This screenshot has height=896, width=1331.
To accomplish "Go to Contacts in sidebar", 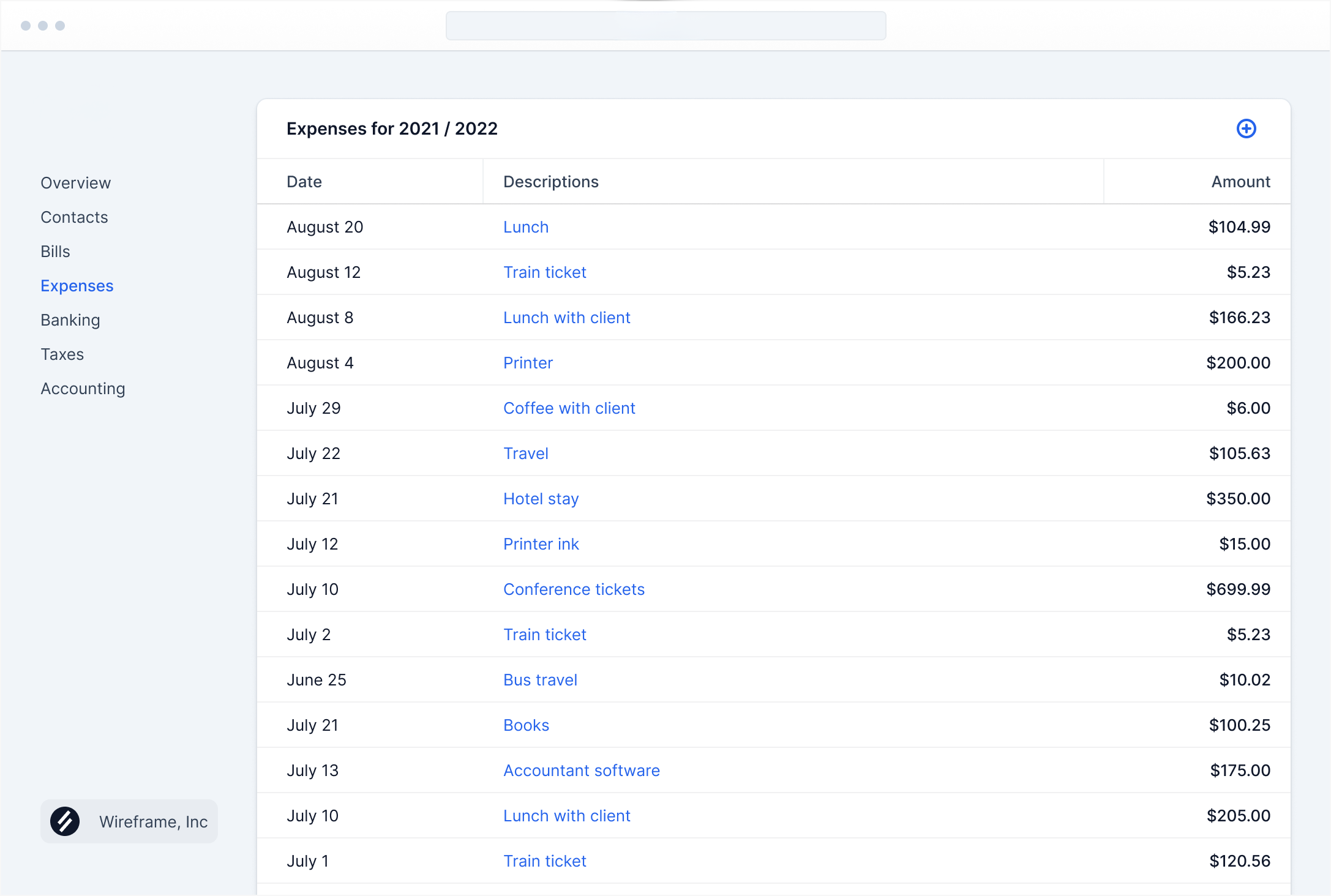I will pyautogui.click(x=74, y=217).
